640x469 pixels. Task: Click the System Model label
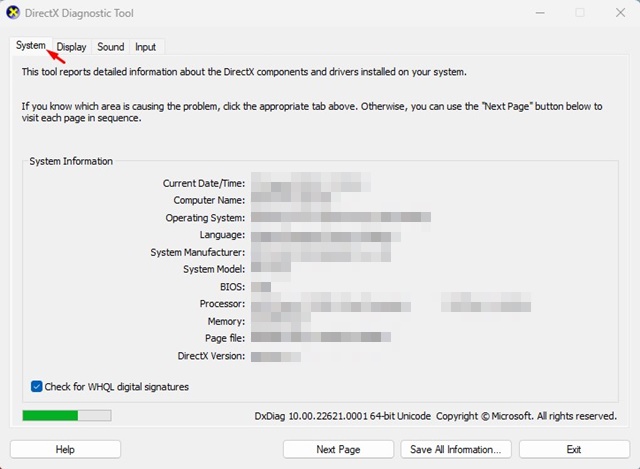214,269
